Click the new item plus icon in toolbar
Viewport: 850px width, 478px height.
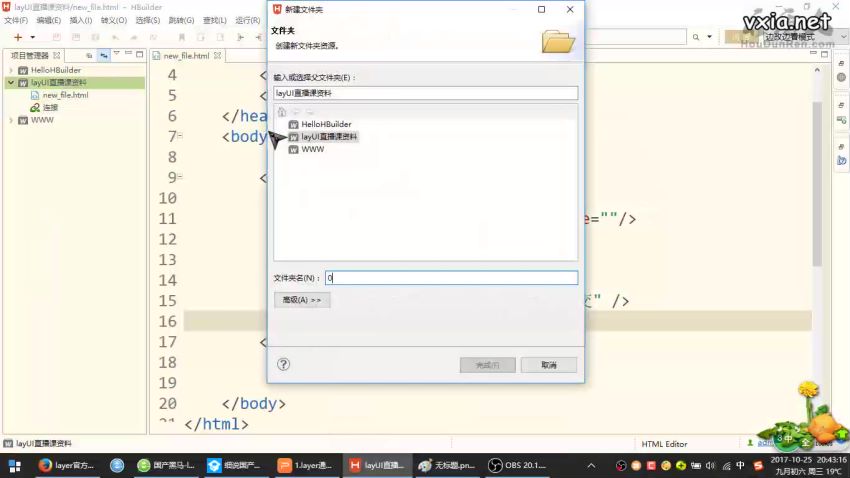(x=18, y=37)
